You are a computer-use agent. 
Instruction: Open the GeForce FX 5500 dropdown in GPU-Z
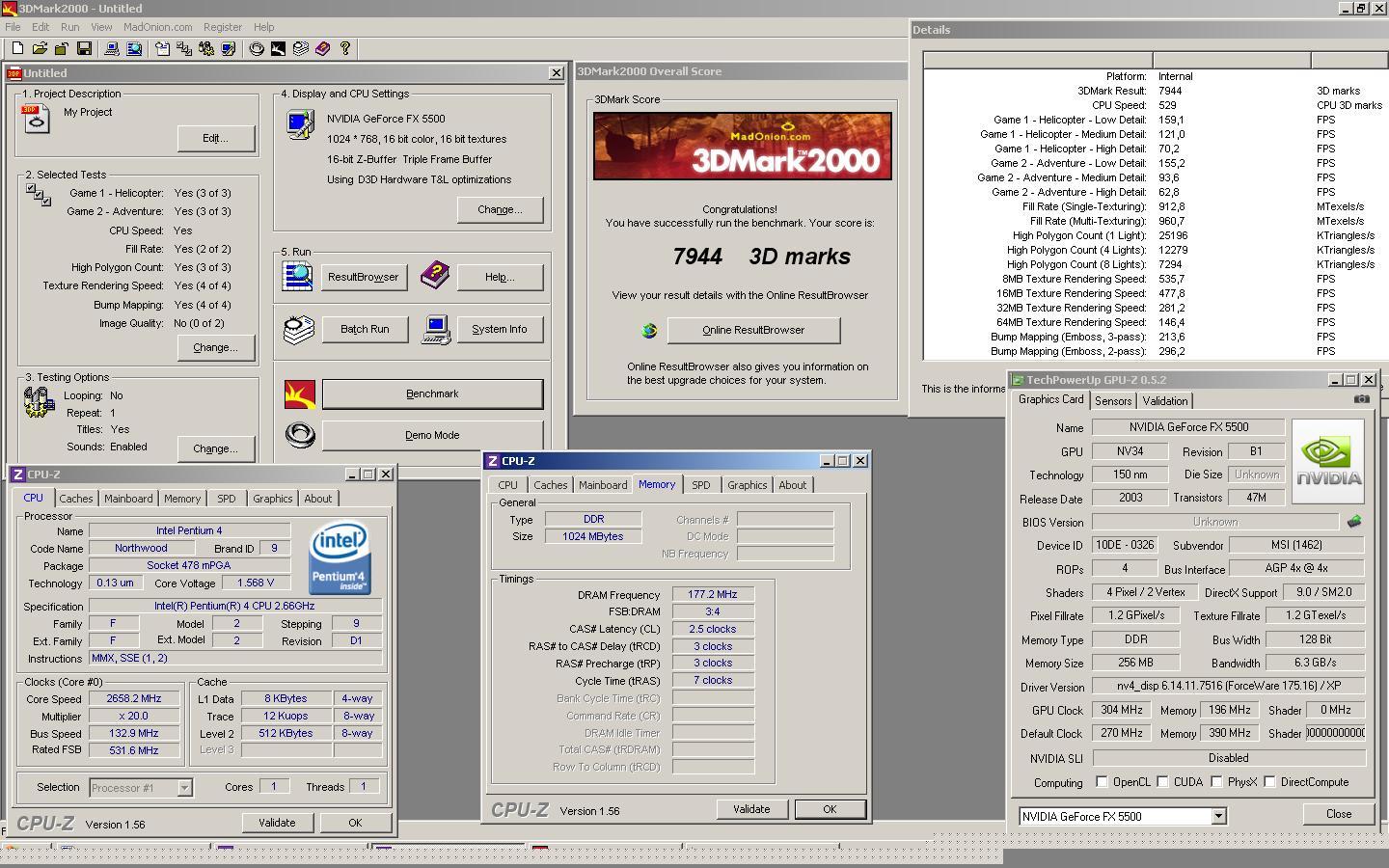click(x=1218, y=816)
